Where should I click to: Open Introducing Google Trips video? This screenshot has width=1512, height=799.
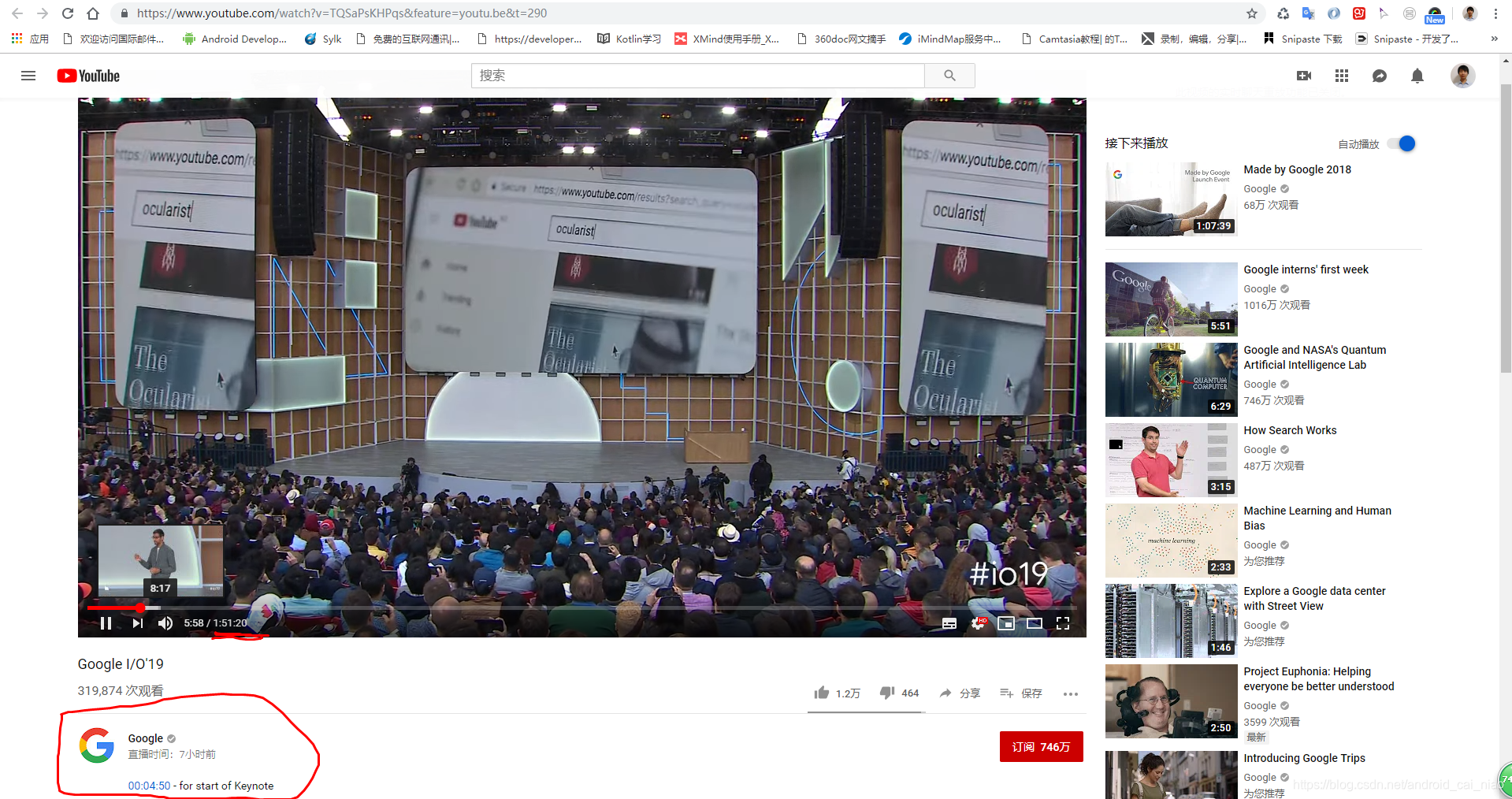point(1304,758)
